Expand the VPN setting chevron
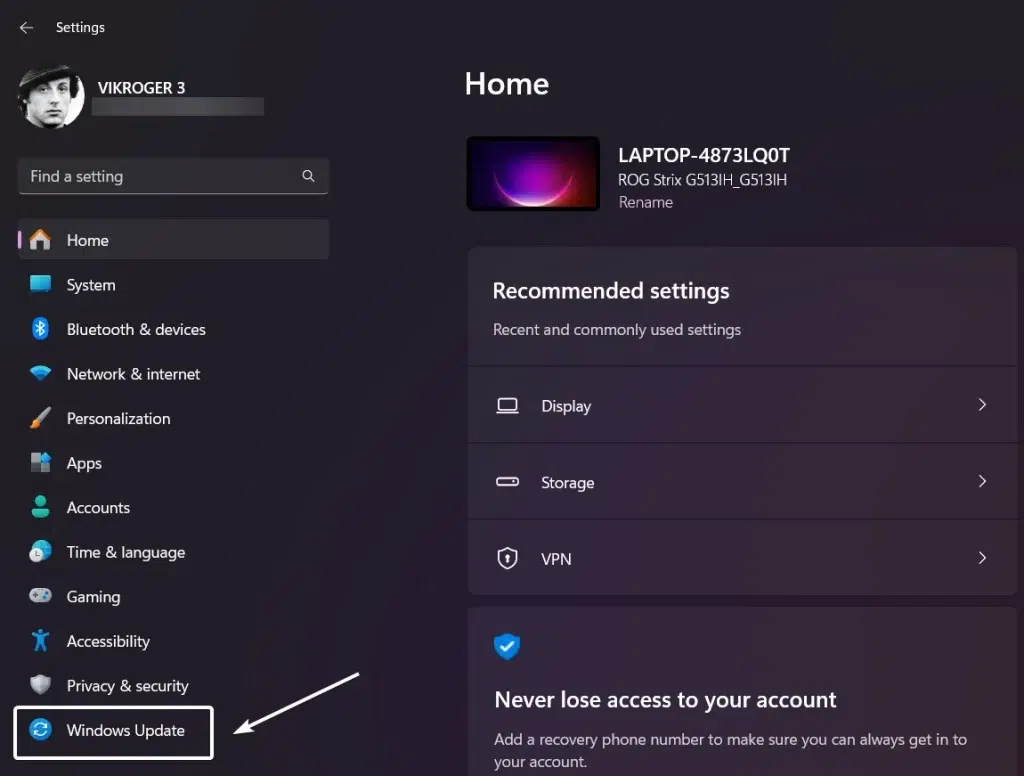This screenshot has width=1024, height=776. point(982,558)
